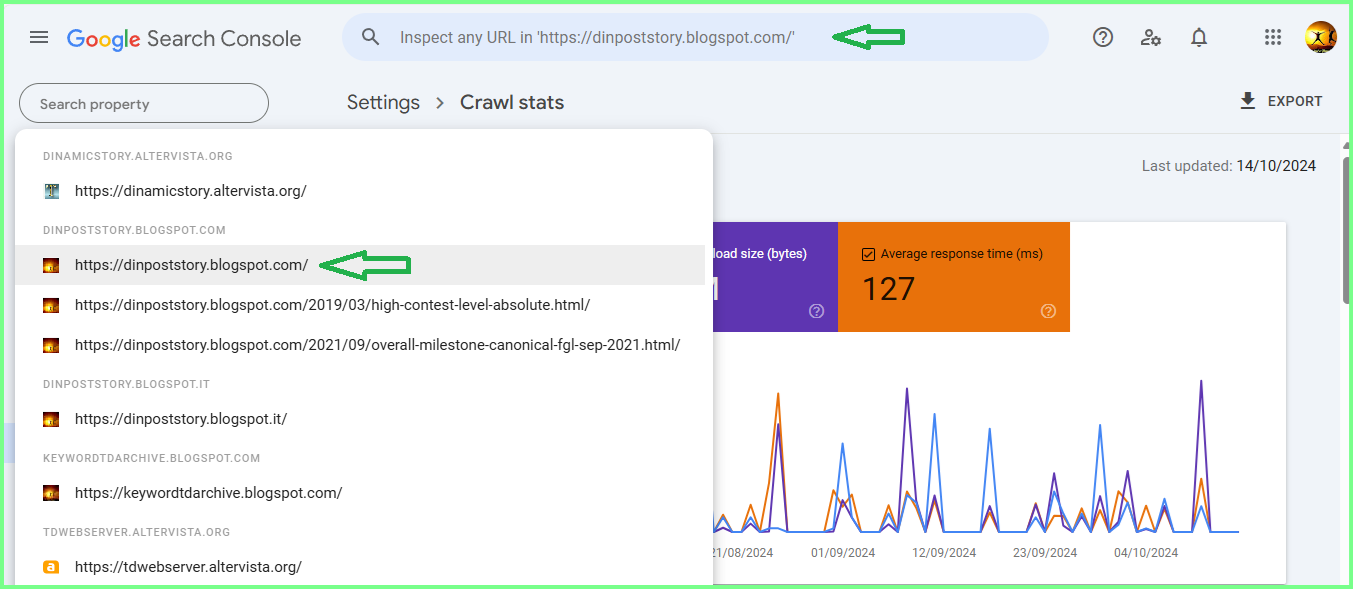Click favicon beside dinpoststory.blogspot.it property
This screenshot has height=589, width=1353.
pyautogui.click(x=51, y=419)
